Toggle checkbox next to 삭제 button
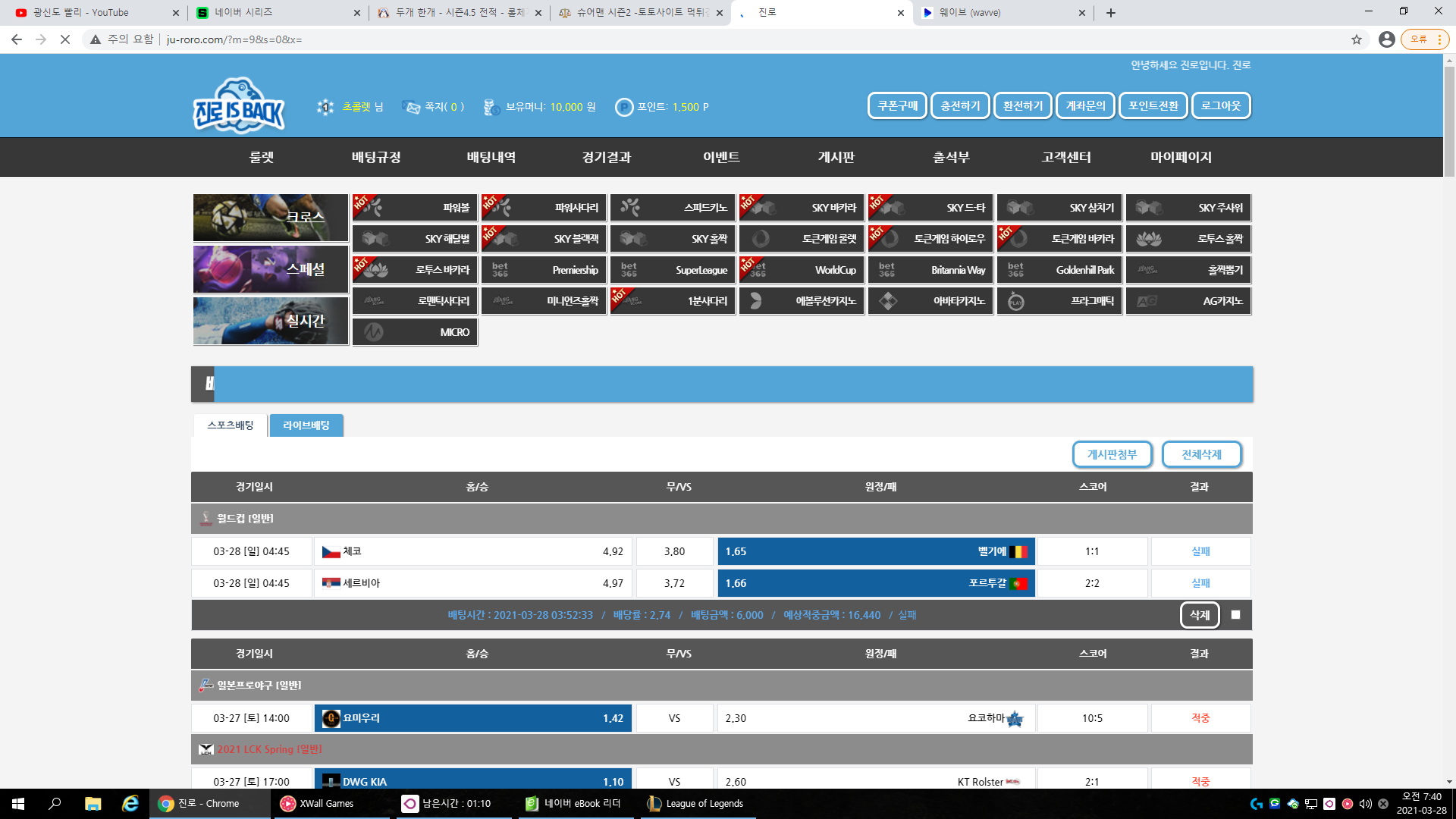 tap(1235, 615)
